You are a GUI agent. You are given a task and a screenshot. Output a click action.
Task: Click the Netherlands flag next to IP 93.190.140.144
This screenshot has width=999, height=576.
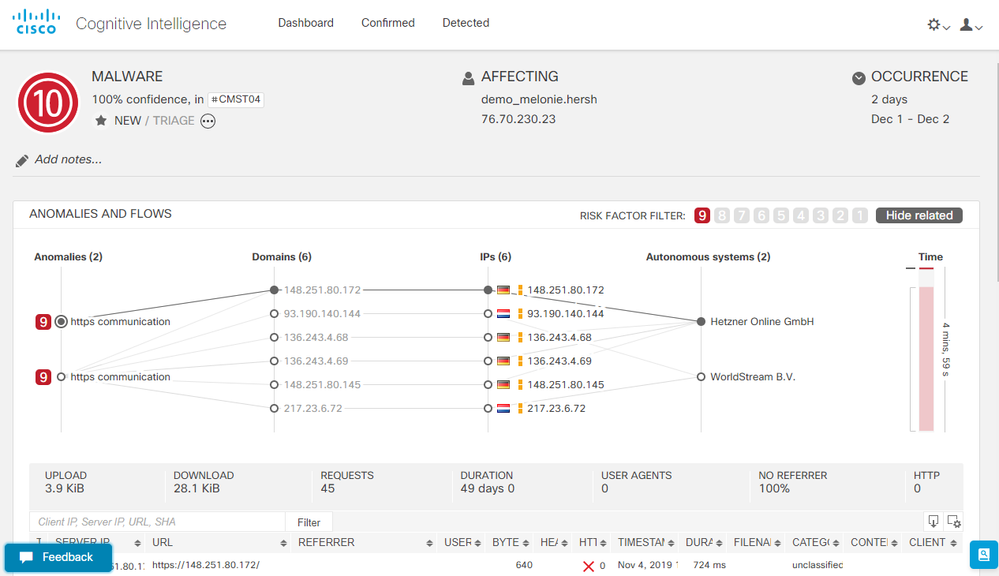(x=503, y=313)
